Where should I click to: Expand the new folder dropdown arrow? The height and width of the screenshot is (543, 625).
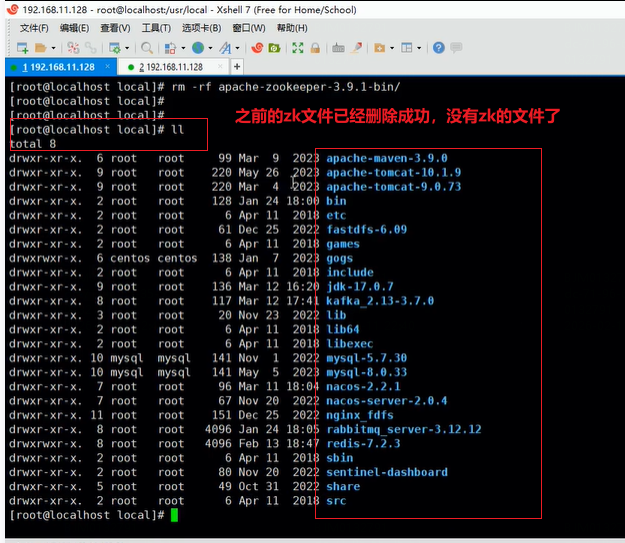coord(392,48)
